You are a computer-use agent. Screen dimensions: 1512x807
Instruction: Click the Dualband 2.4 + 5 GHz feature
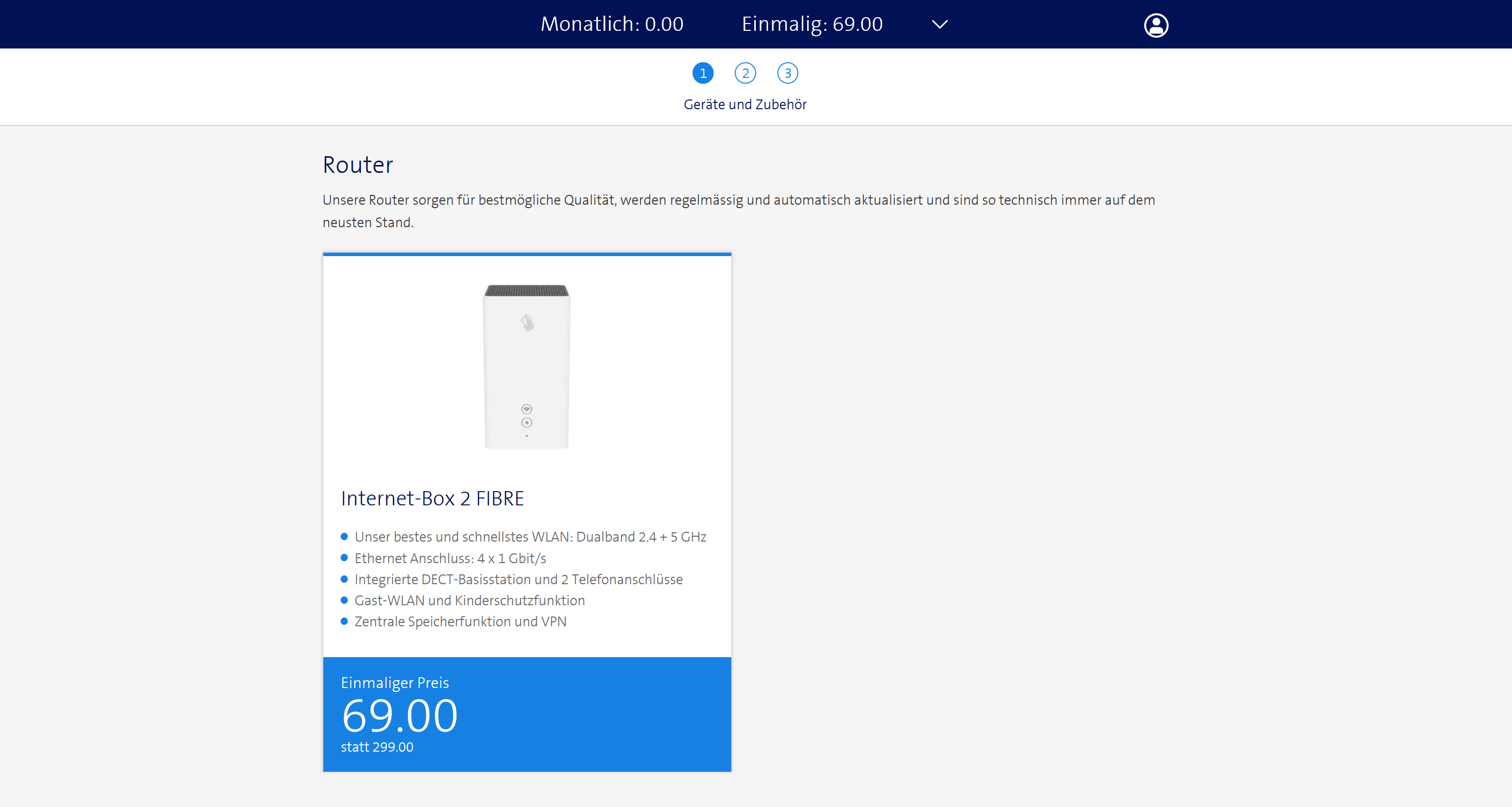[530, 537]
